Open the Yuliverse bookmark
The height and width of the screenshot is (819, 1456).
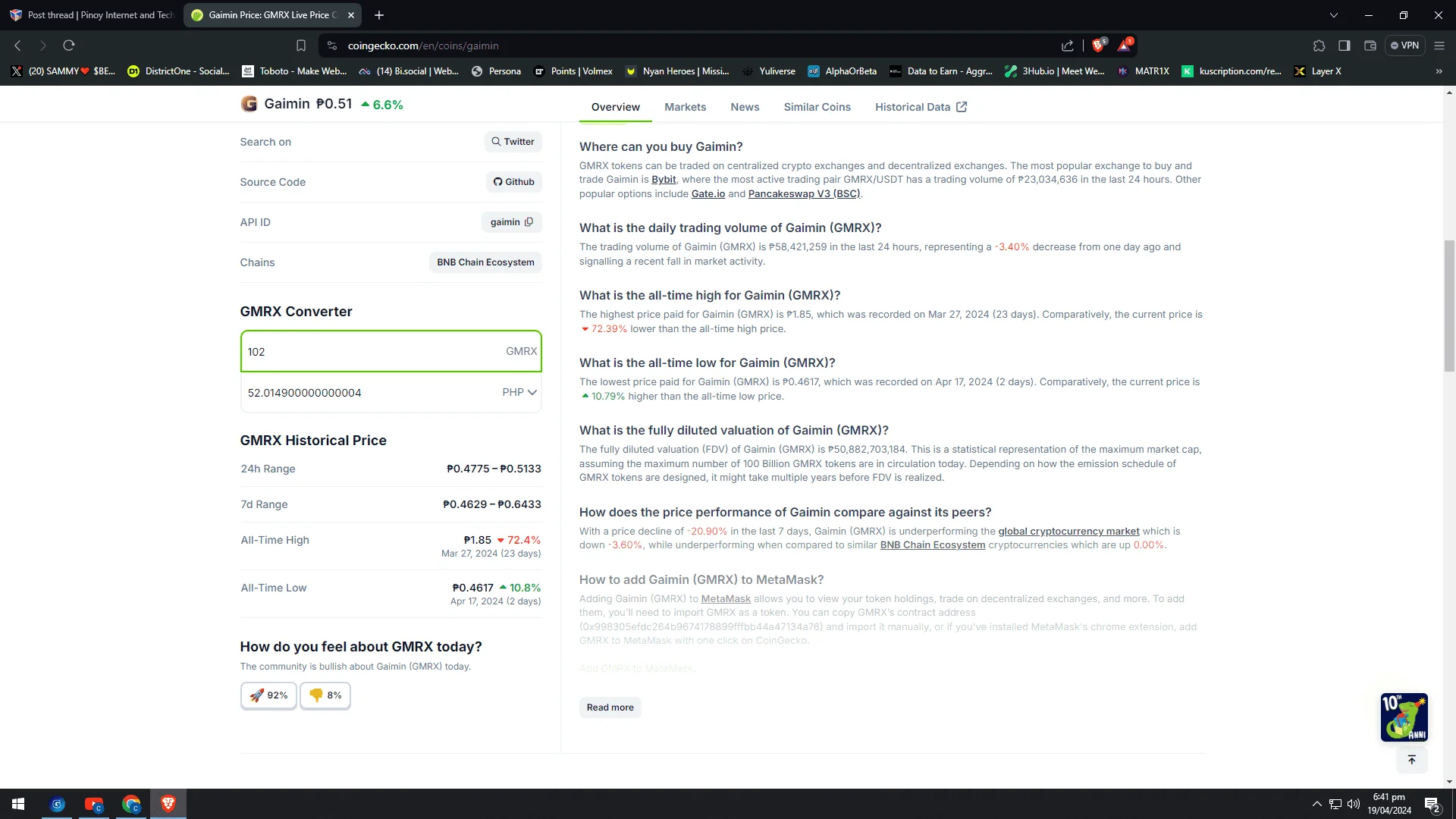coord(769,71)
